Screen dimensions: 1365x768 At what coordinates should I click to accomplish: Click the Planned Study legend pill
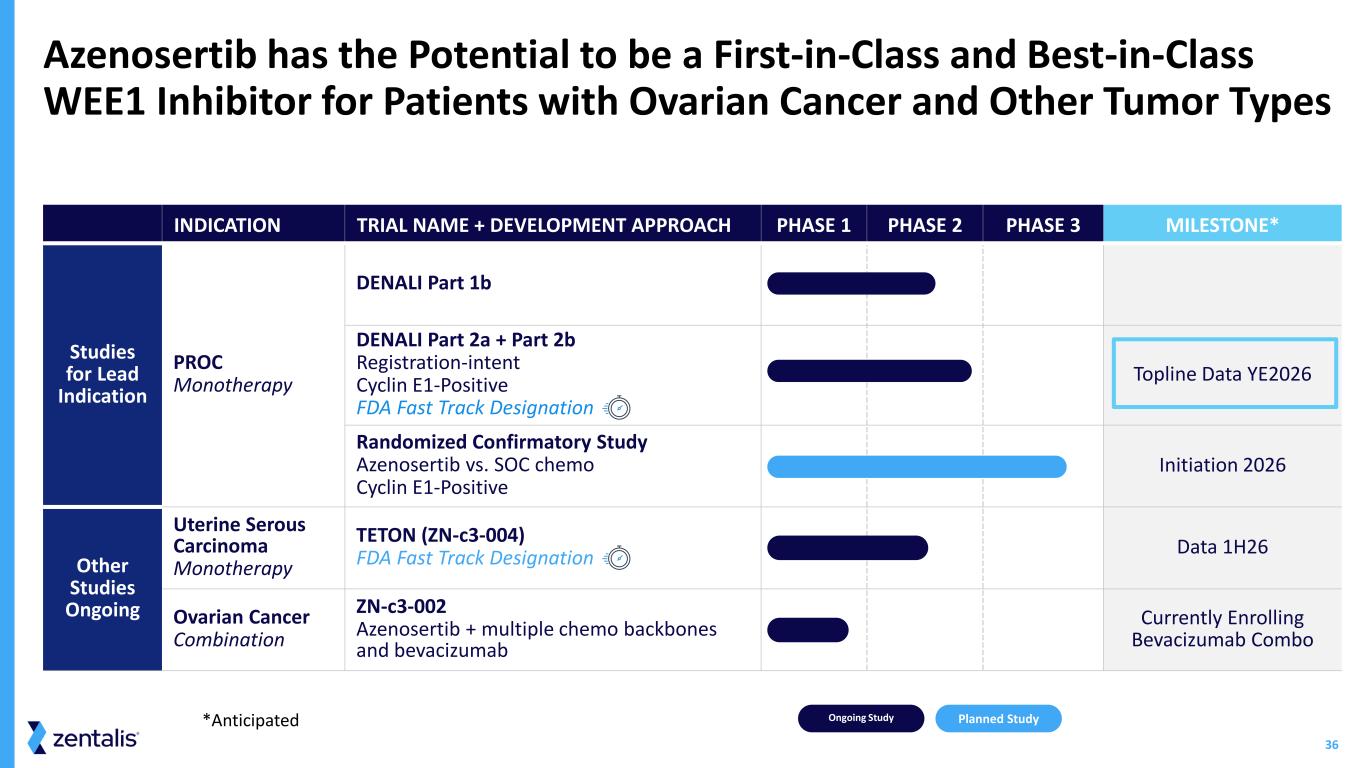[997, 719]
